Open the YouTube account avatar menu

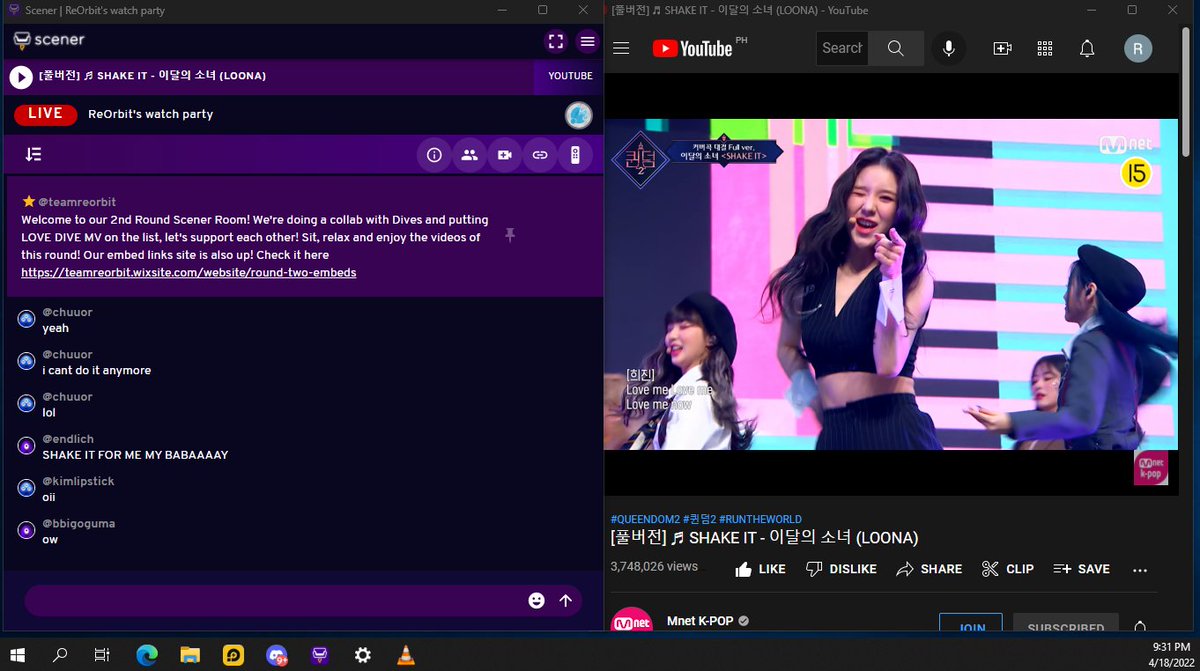tap(1138, 48)
